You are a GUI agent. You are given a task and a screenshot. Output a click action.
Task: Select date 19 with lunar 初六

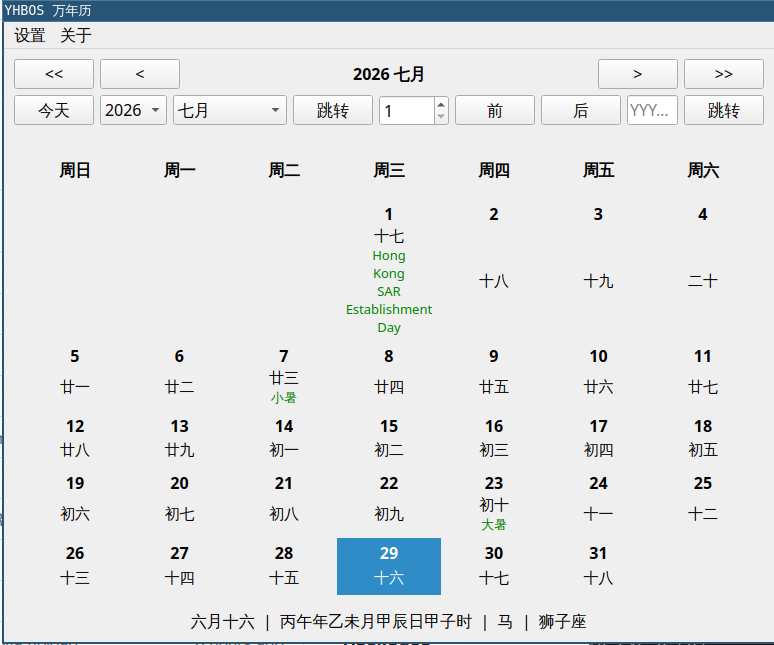[75, 503]
